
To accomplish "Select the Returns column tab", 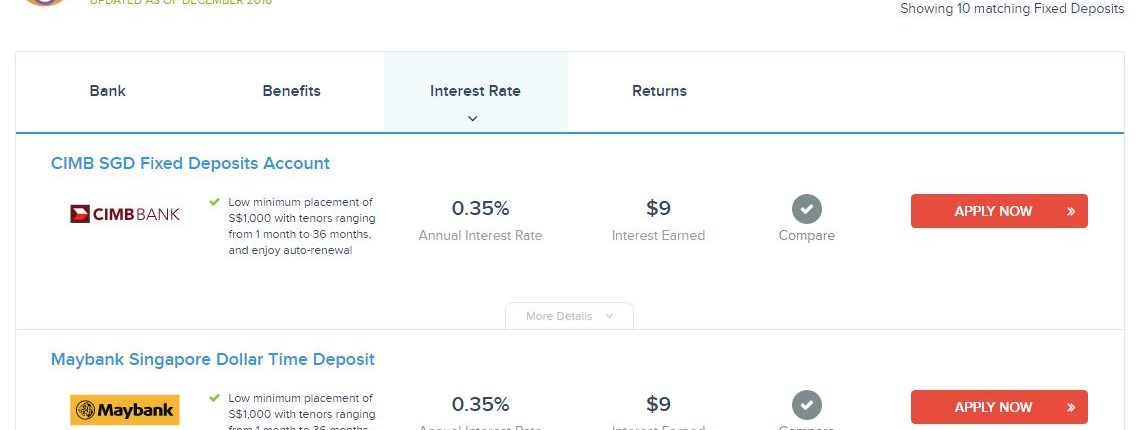I will [659, 91].
